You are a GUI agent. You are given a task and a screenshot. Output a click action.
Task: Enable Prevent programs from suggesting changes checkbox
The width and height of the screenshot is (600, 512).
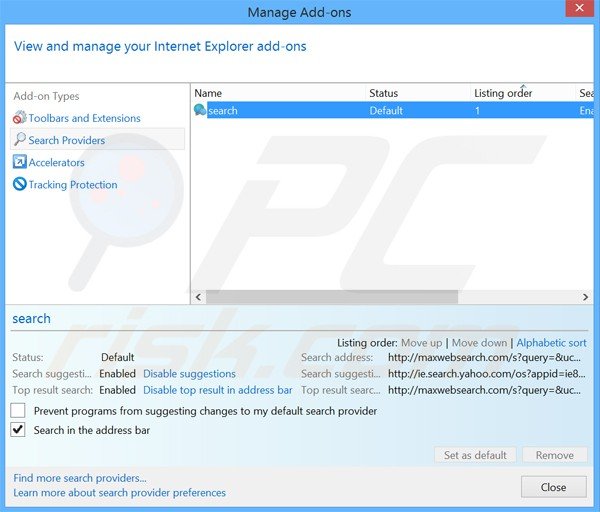click(x=18, y=410)
